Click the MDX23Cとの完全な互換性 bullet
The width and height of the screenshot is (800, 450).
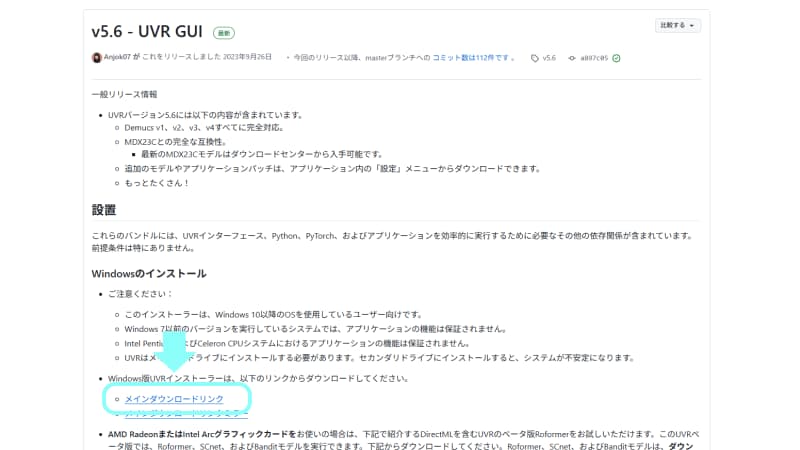(176, 142)
